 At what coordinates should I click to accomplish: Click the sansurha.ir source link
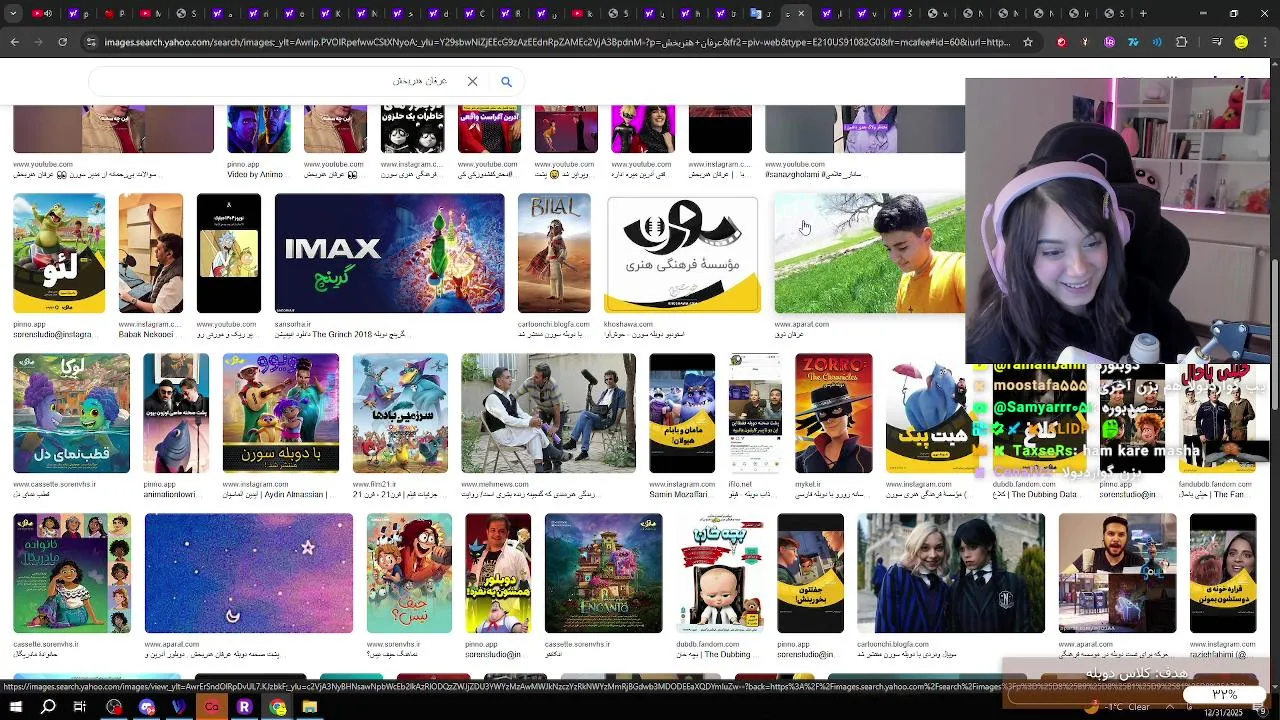click(x=293, y=324)
